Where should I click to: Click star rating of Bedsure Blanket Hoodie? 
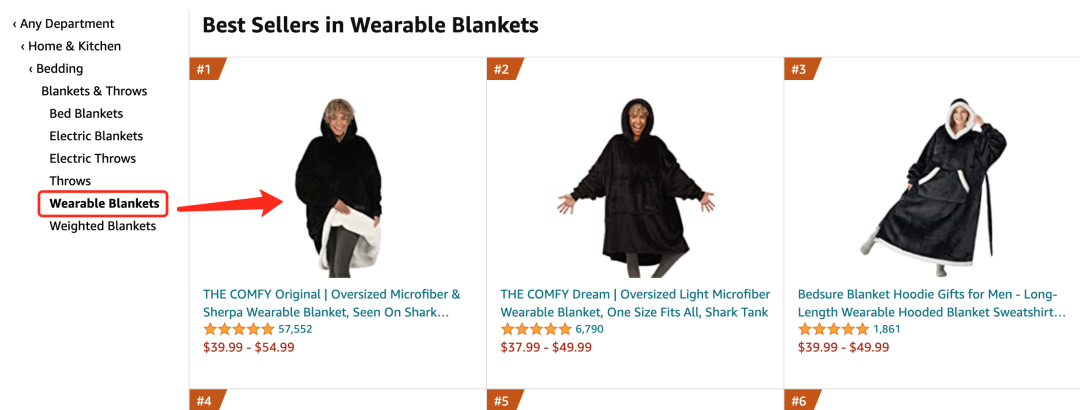pyautogui.click(x=833, y=329)
